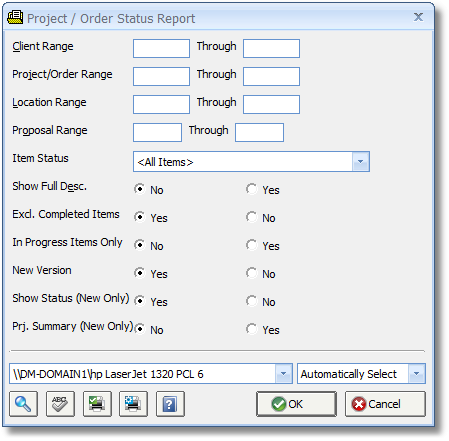Click the Client Range label

43,46
